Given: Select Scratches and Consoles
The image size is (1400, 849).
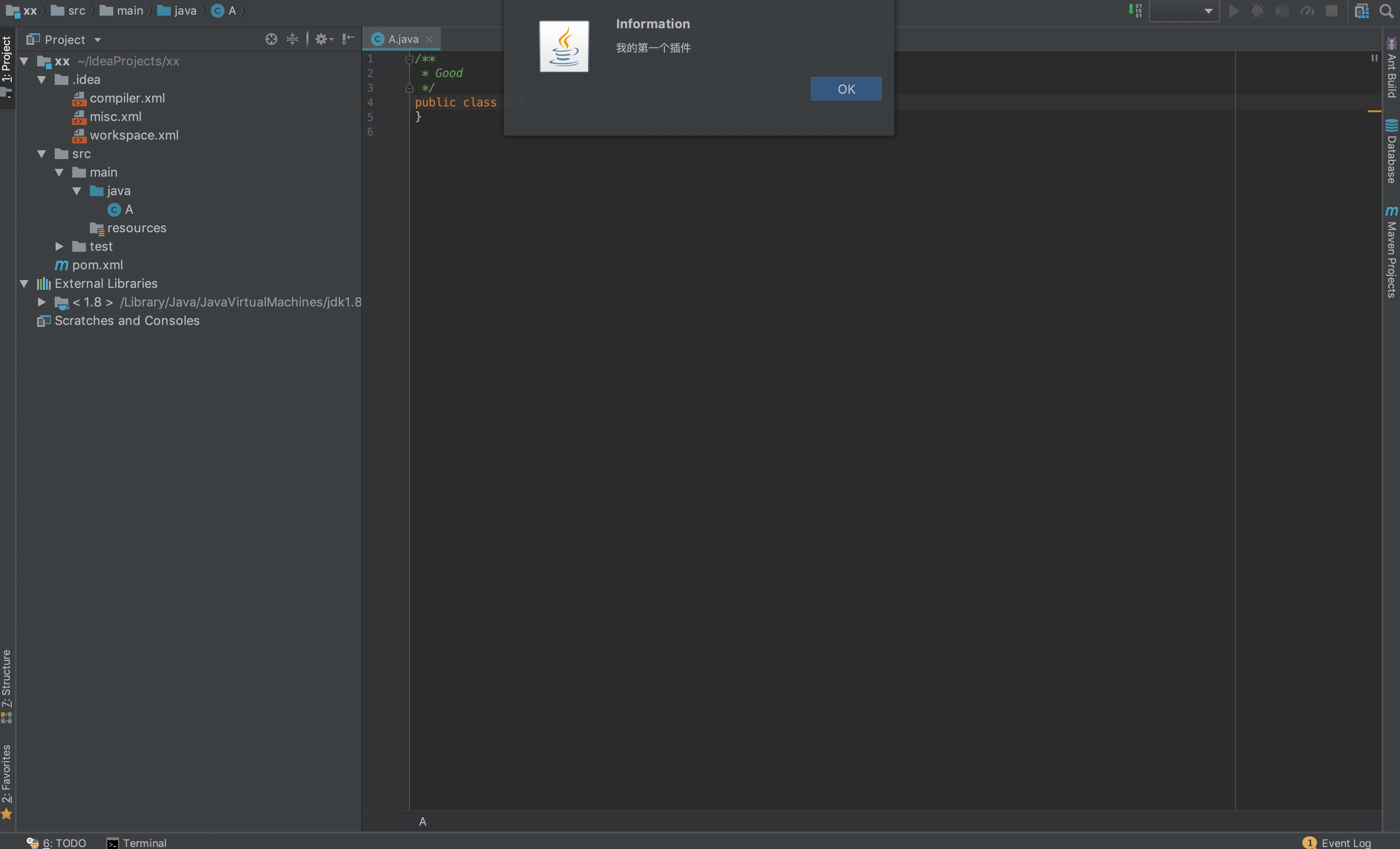Looking at the screenshot, I should (127, 321).
